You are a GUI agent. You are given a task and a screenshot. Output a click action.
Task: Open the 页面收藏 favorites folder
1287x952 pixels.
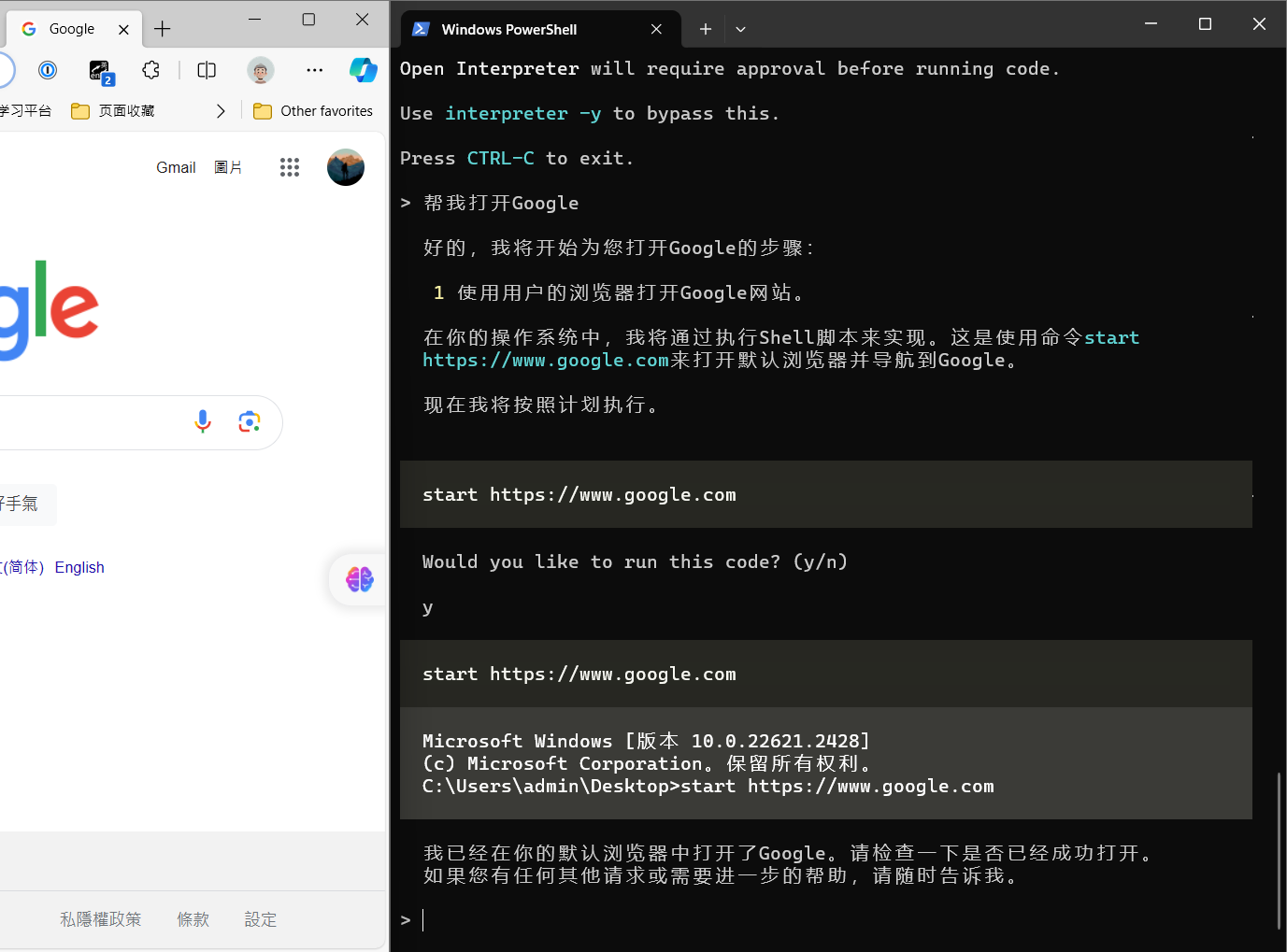113,111
